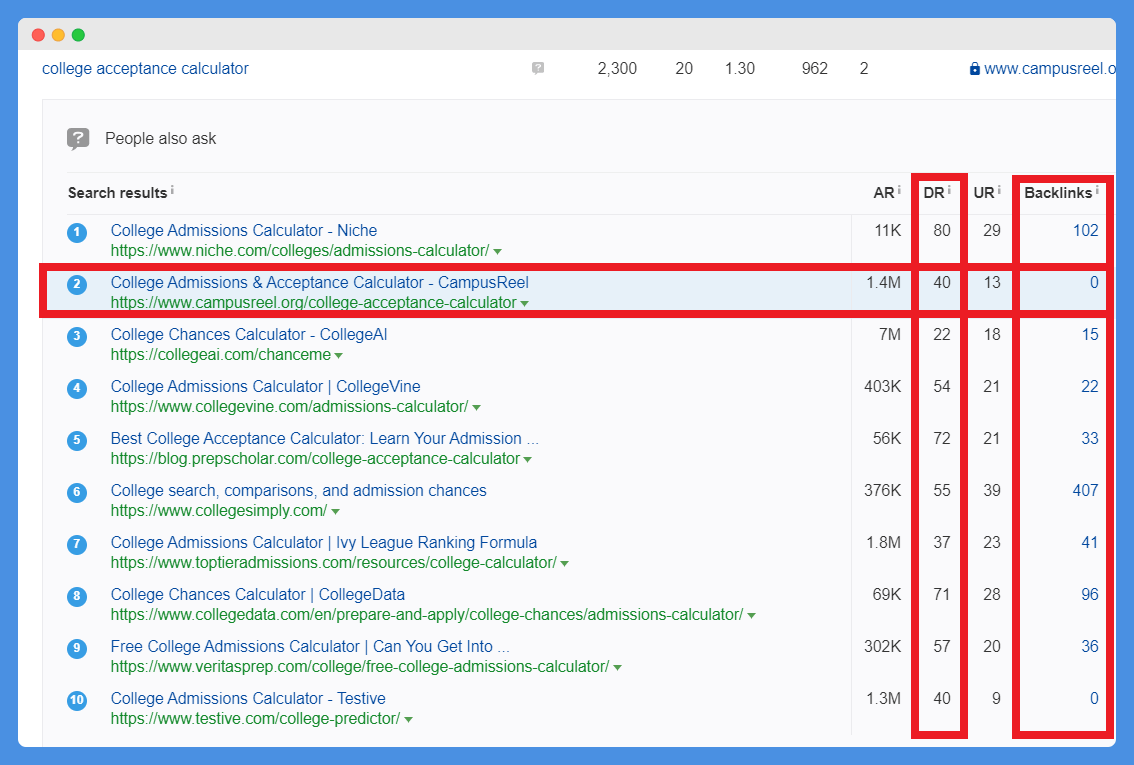Expand the collegevine.com URL dropdown arrow
1134x765 pixels.
tap(477, 408)
